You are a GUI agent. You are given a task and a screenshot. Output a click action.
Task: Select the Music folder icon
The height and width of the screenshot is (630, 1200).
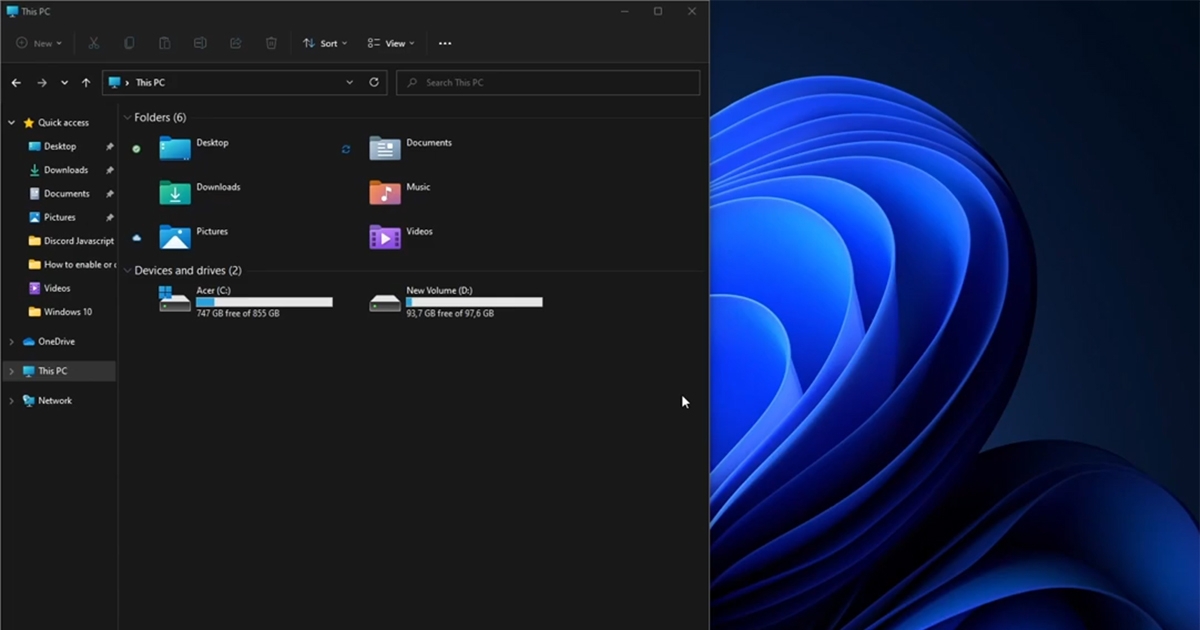pos(385,193)
